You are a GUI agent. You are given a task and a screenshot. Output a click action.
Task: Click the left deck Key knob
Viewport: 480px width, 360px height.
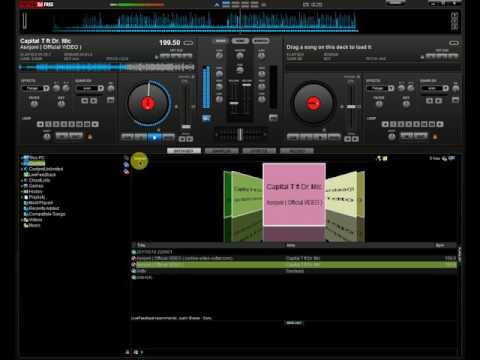click(61, 104)
